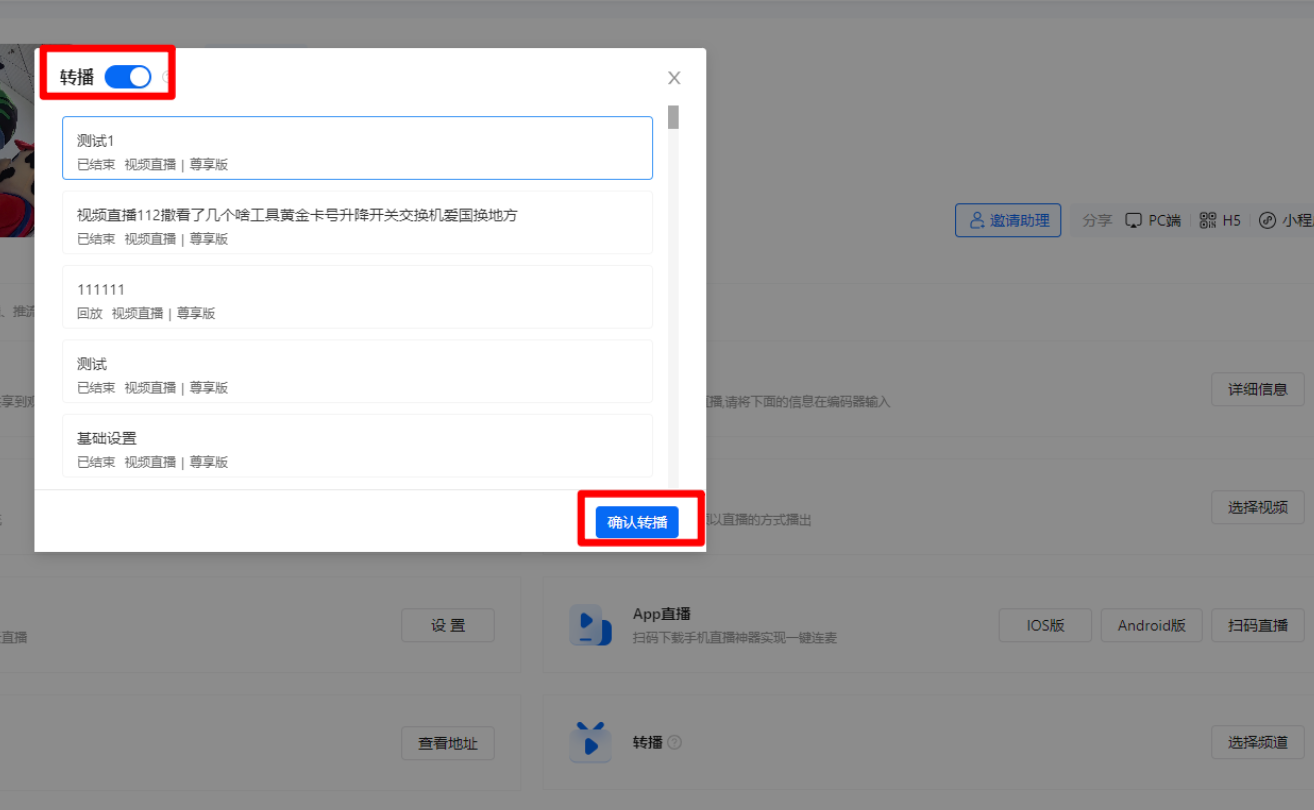
Task: Click the 转播 rebroadcast icon at bottom
Action: click(x=591, y=742)
